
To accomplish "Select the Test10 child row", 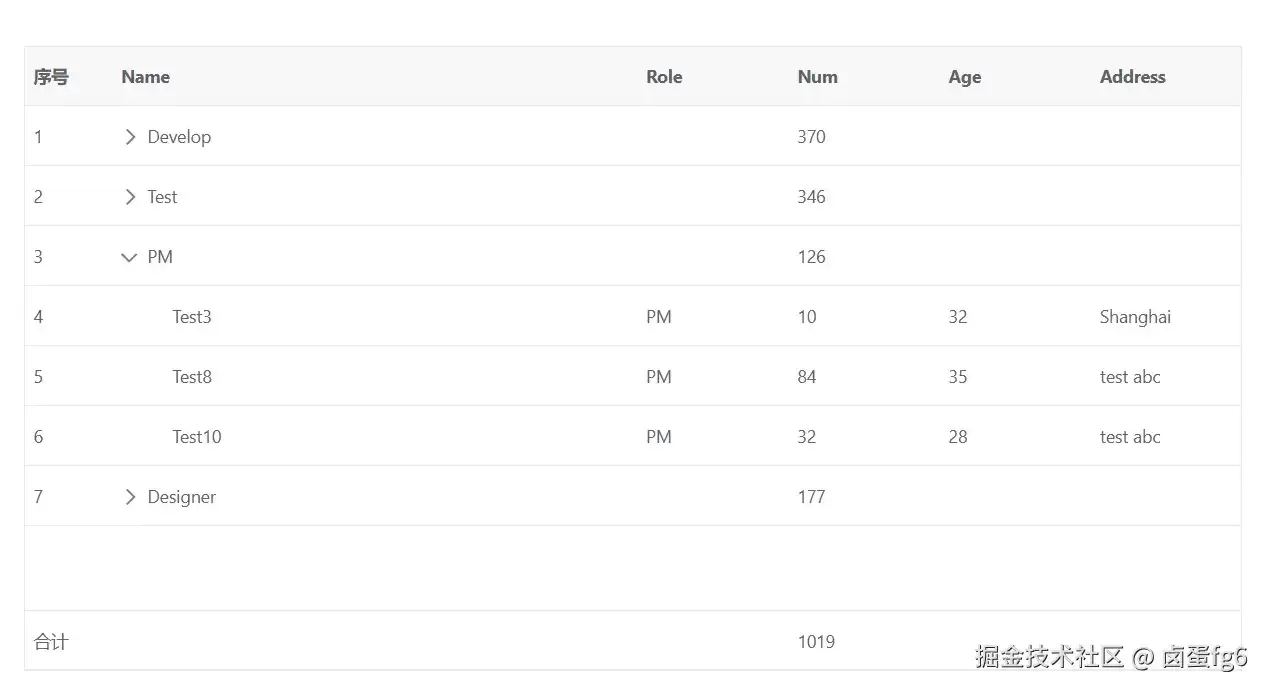I will pos(633,436).
